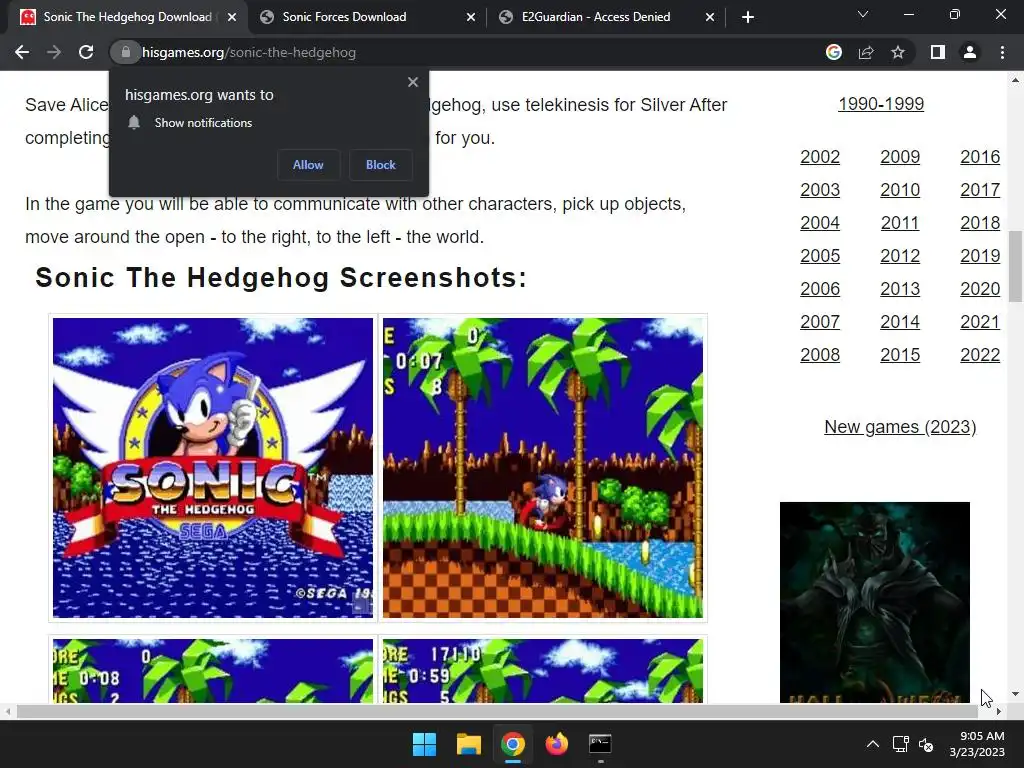1024x768 pixels.
Task: Open the 2013 games link
Action: 900,289
